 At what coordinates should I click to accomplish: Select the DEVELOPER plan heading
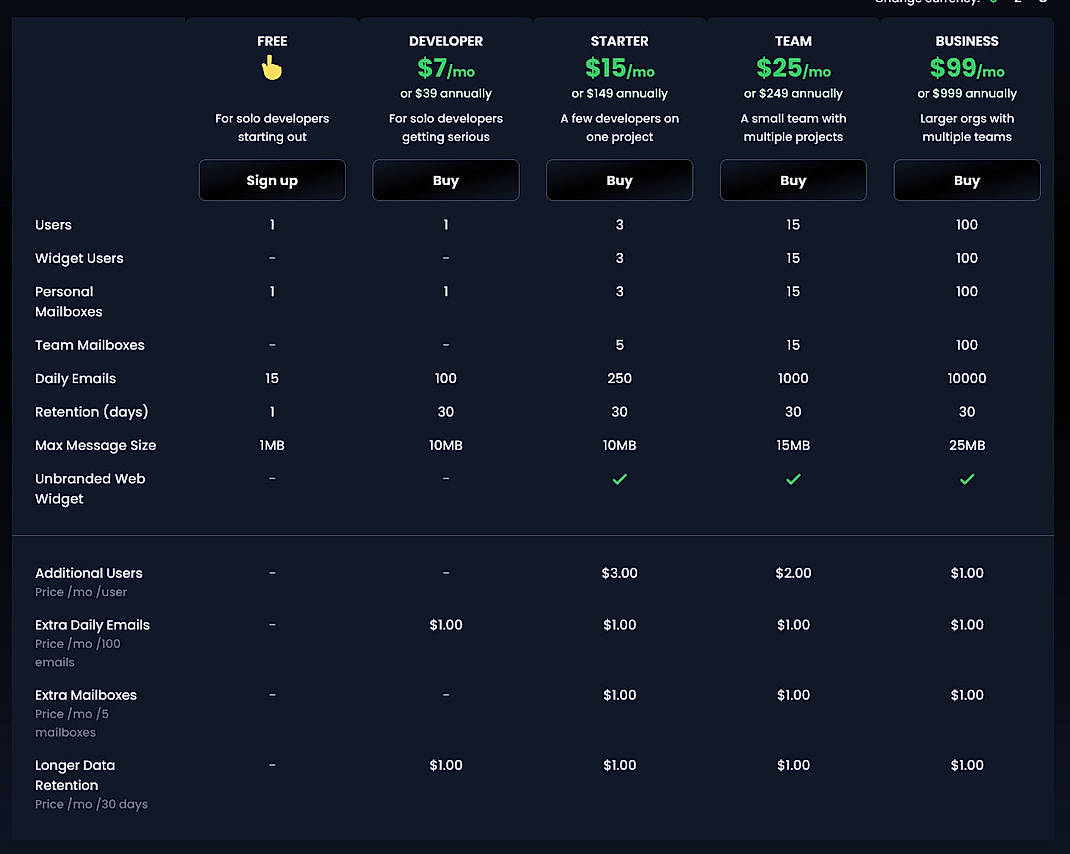click(446, 41)
